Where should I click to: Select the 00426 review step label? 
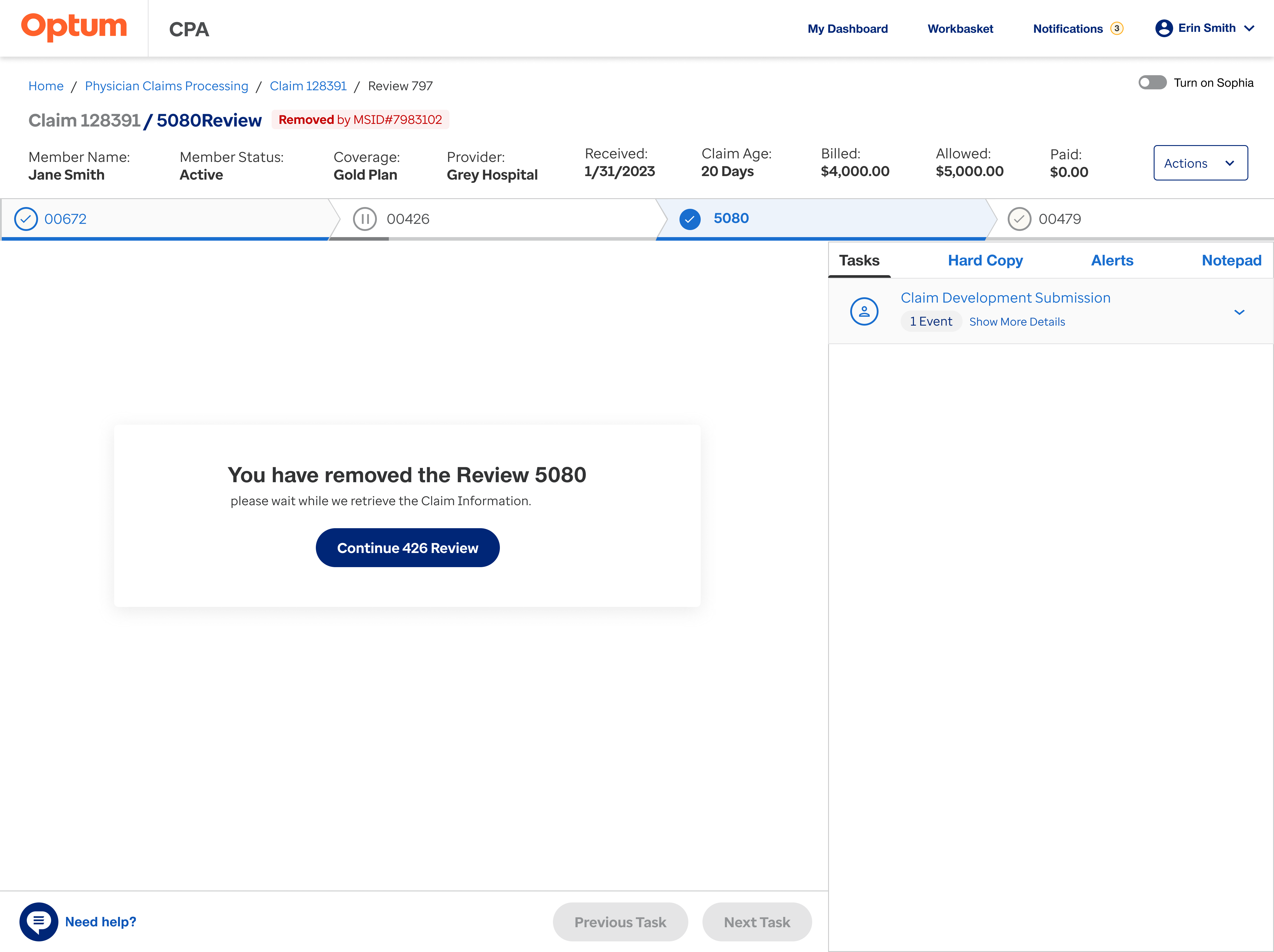408,219
